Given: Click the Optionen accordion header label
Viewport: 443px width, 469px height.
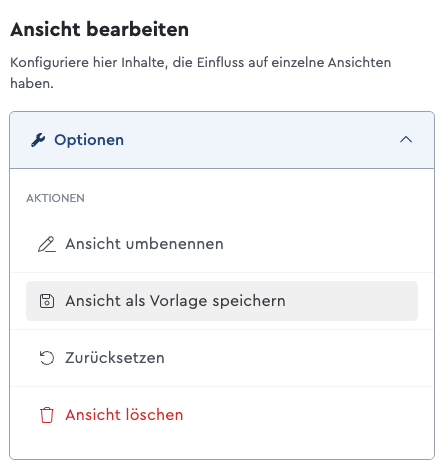Looking at the screenshot, I should point(89,140).
